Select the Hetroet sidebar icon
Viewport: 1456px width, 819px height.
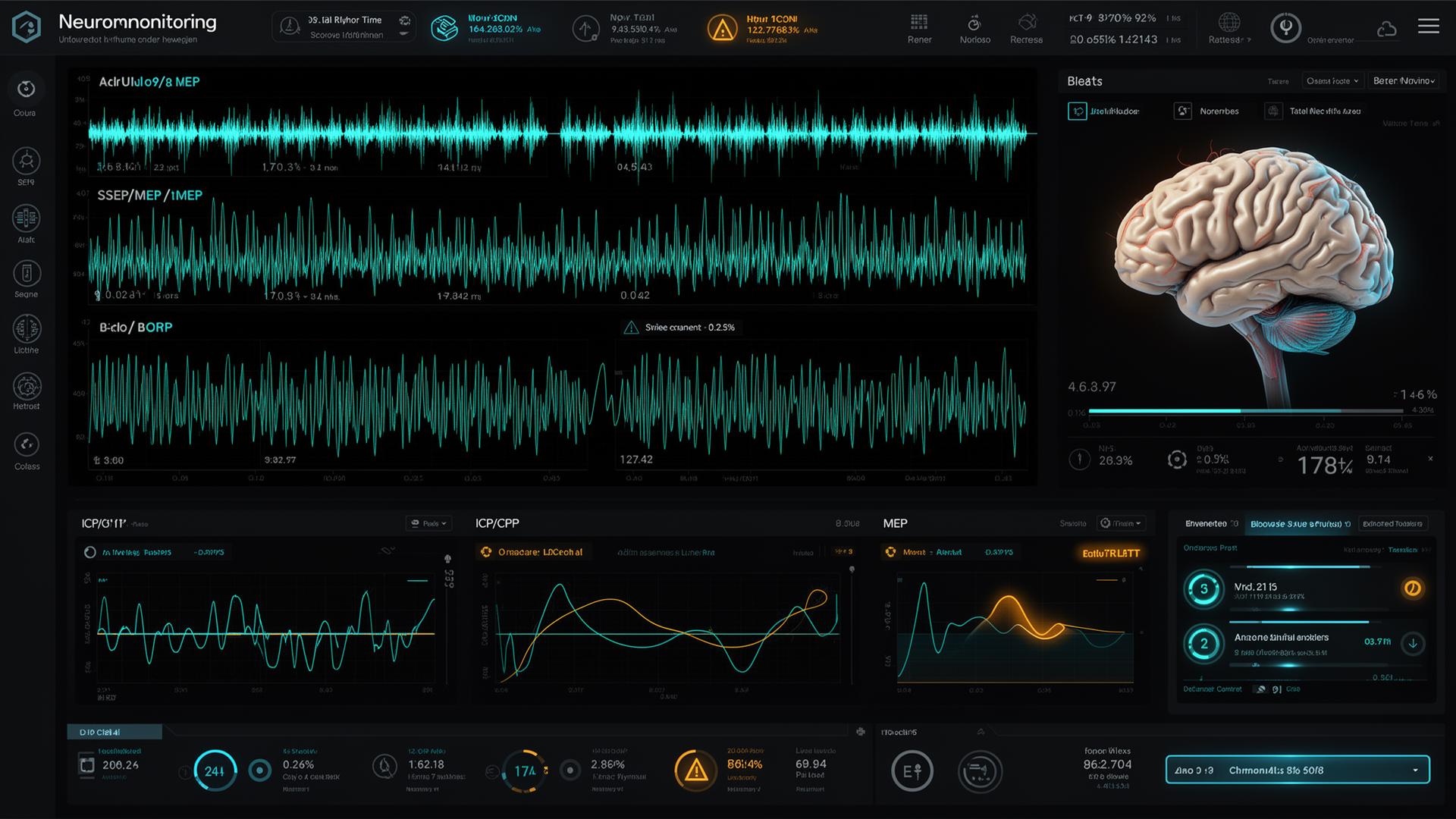[27, 386]
